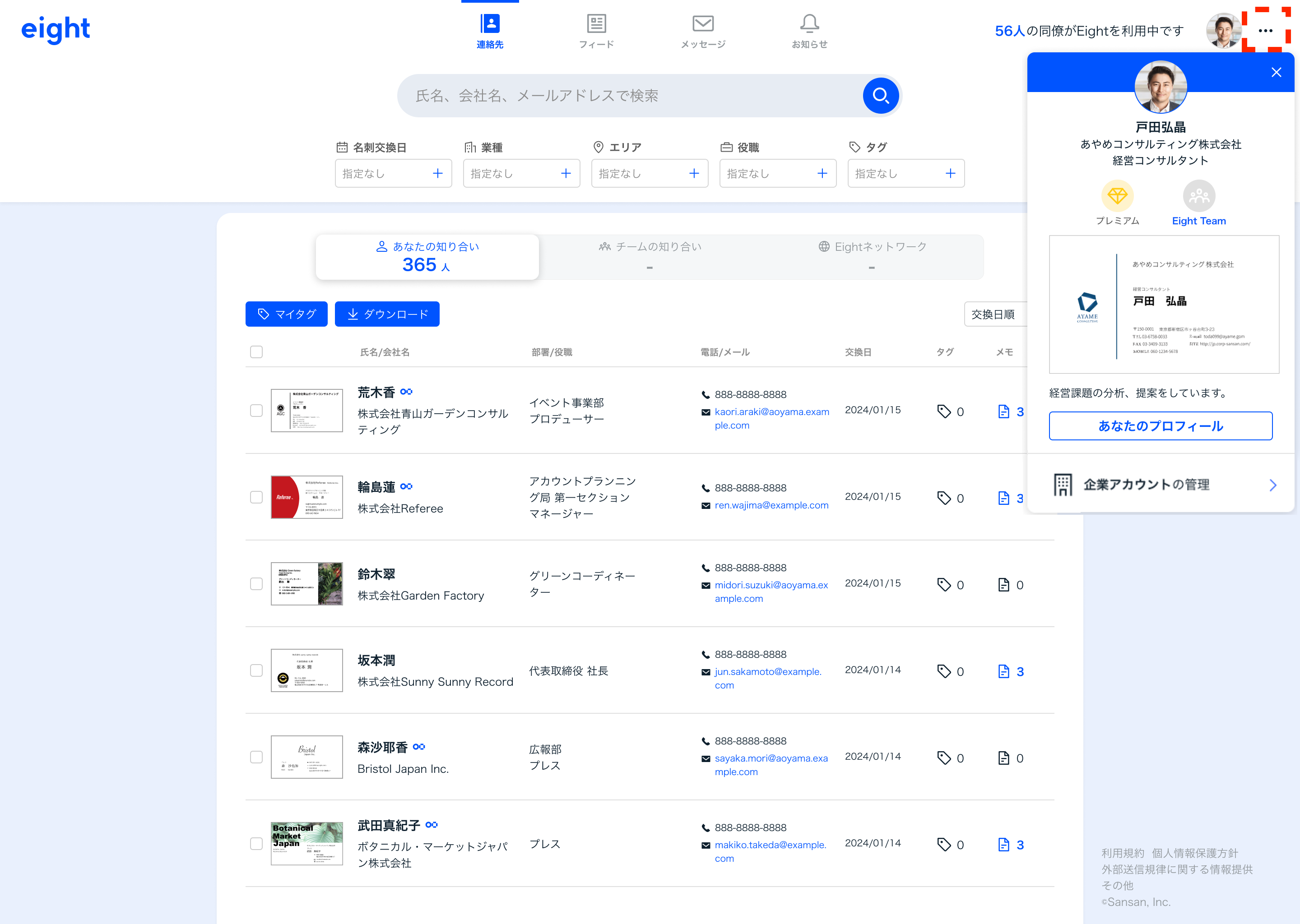The height and width of the screenshot is (924, 1300).
Task: Click tag icon in 鈴木翠 row
Action: (944, 584)
